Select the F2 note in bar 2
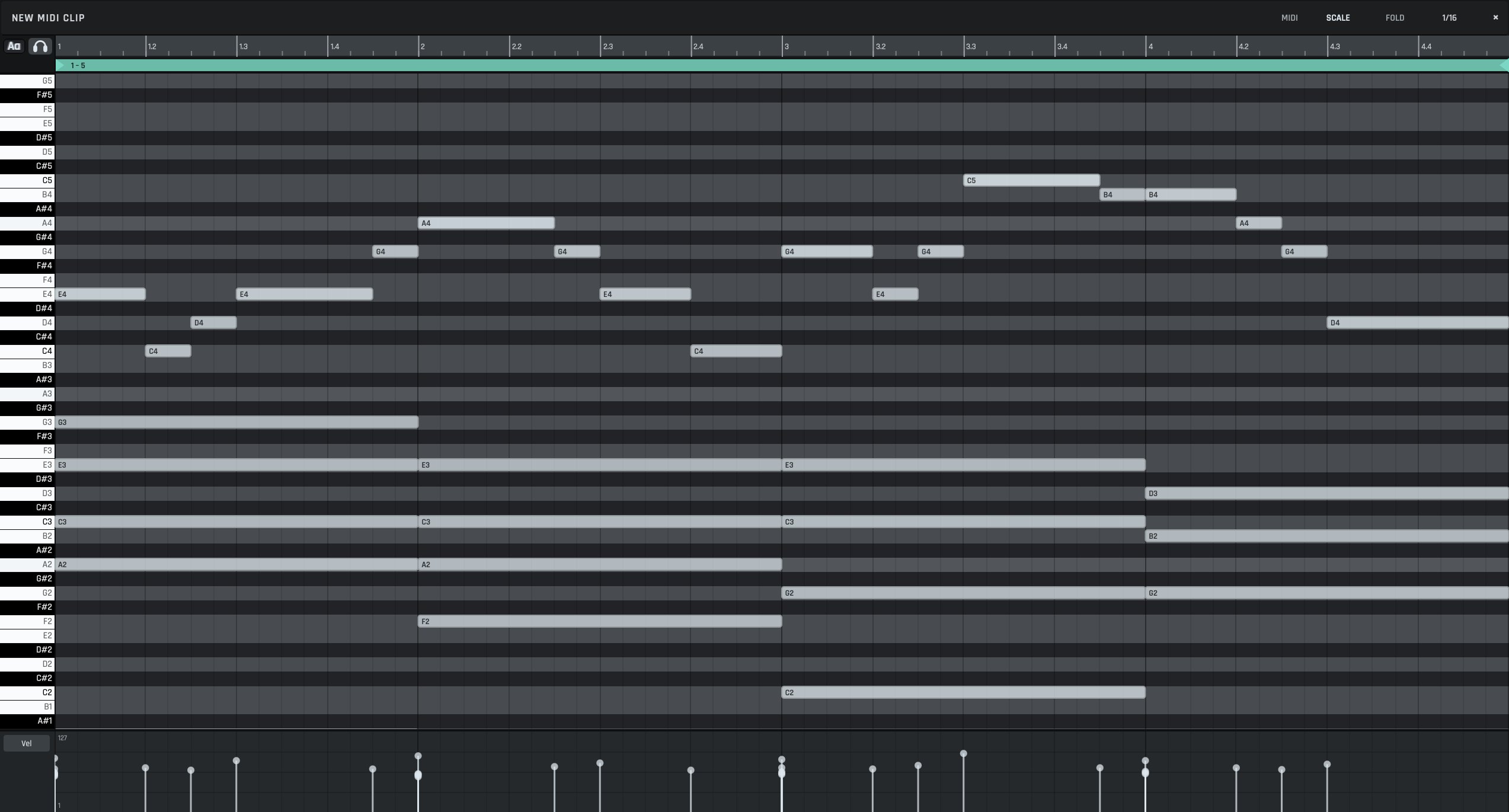Image resolution: width=1509 pixels, height=812 pixels. (x=600, y=621)
